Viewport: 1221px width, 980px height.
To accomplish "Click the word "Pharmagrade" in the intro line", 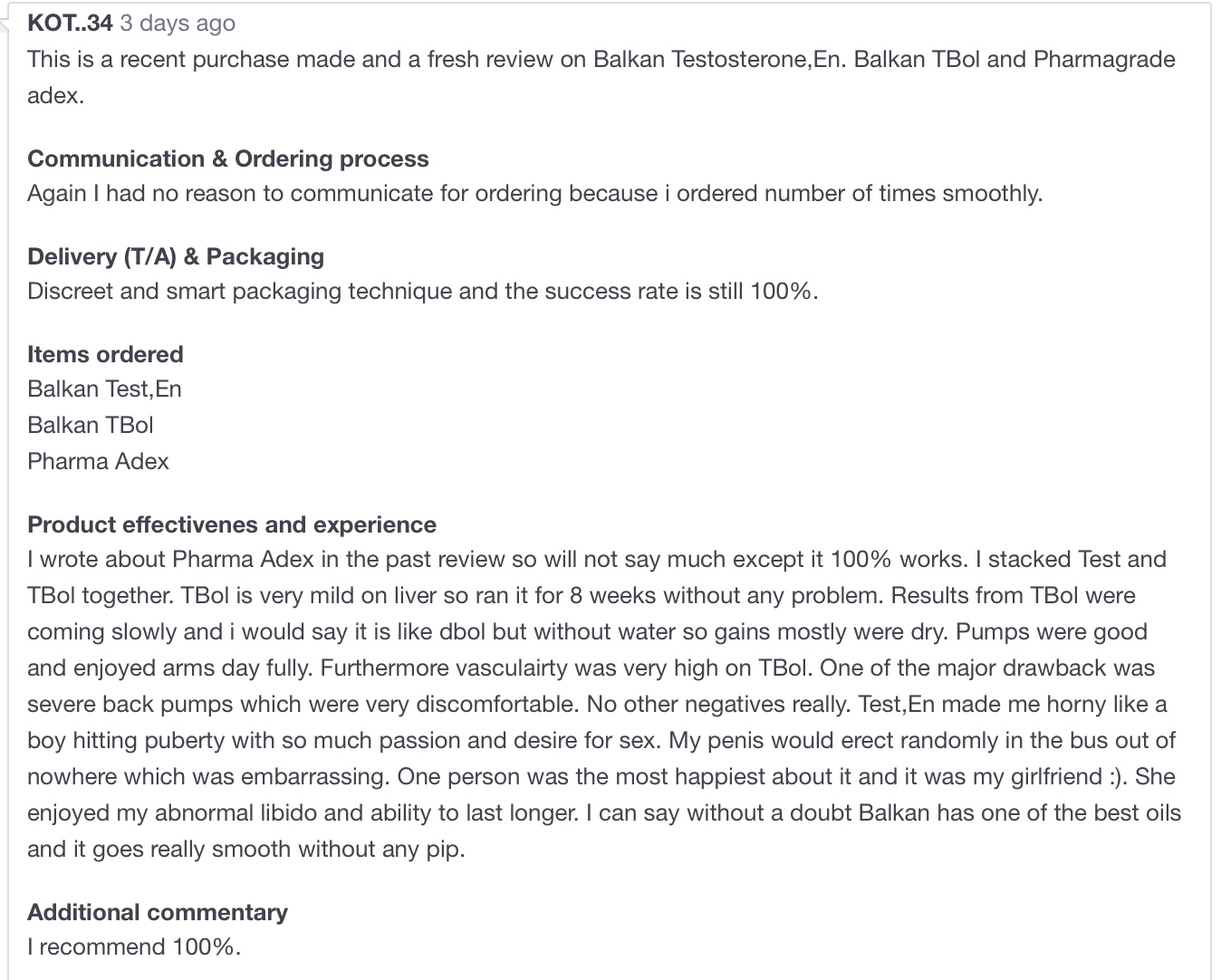I will [x=1104, y=60].
